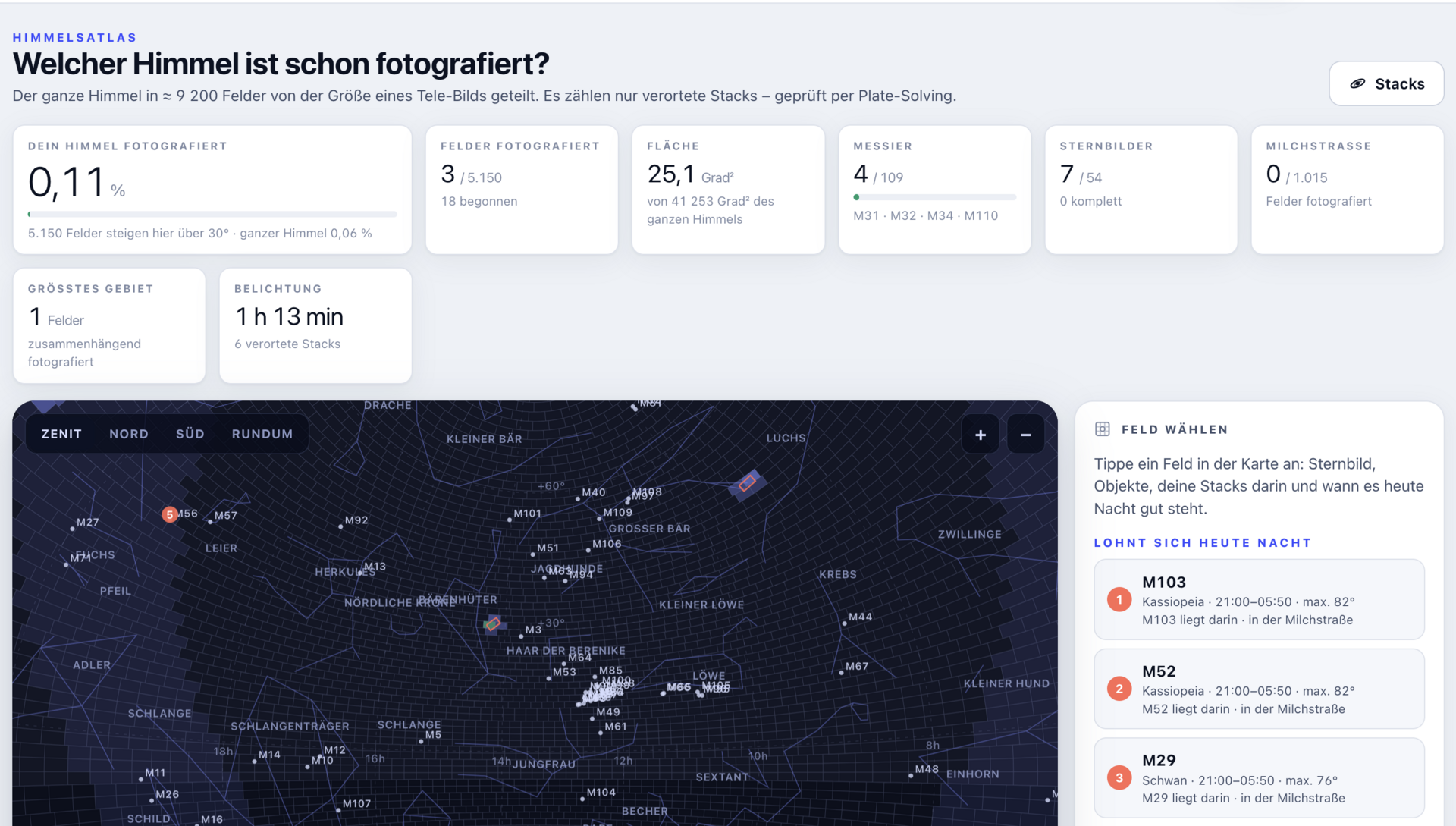The height and width of the screenshot is (826, 1456).
Task: Click the Zwillinge constellation label
Action: coord(969,534)
